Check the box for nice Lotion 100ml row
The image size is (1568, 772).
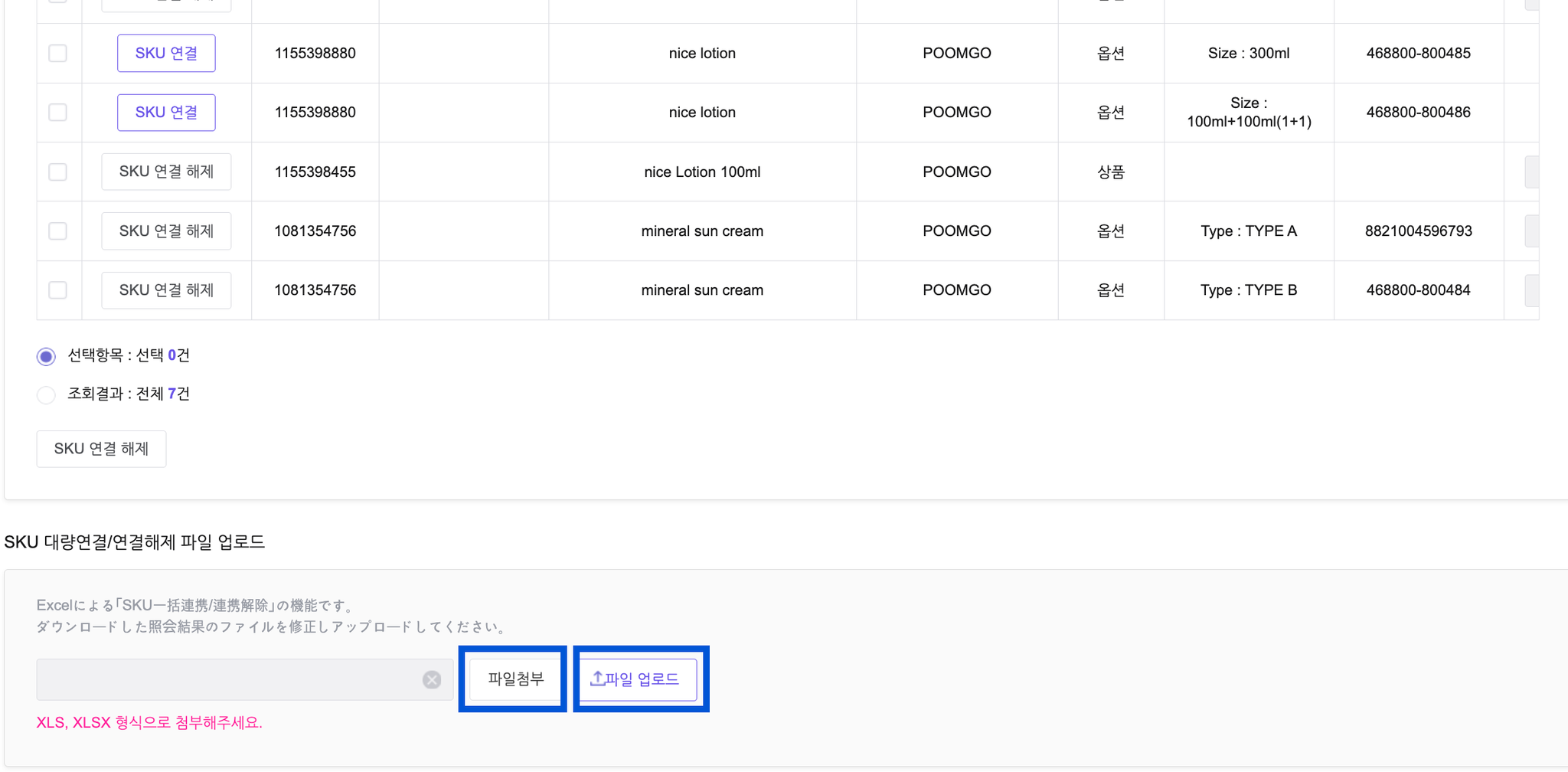pyautogui.click(x=57, y=172)
